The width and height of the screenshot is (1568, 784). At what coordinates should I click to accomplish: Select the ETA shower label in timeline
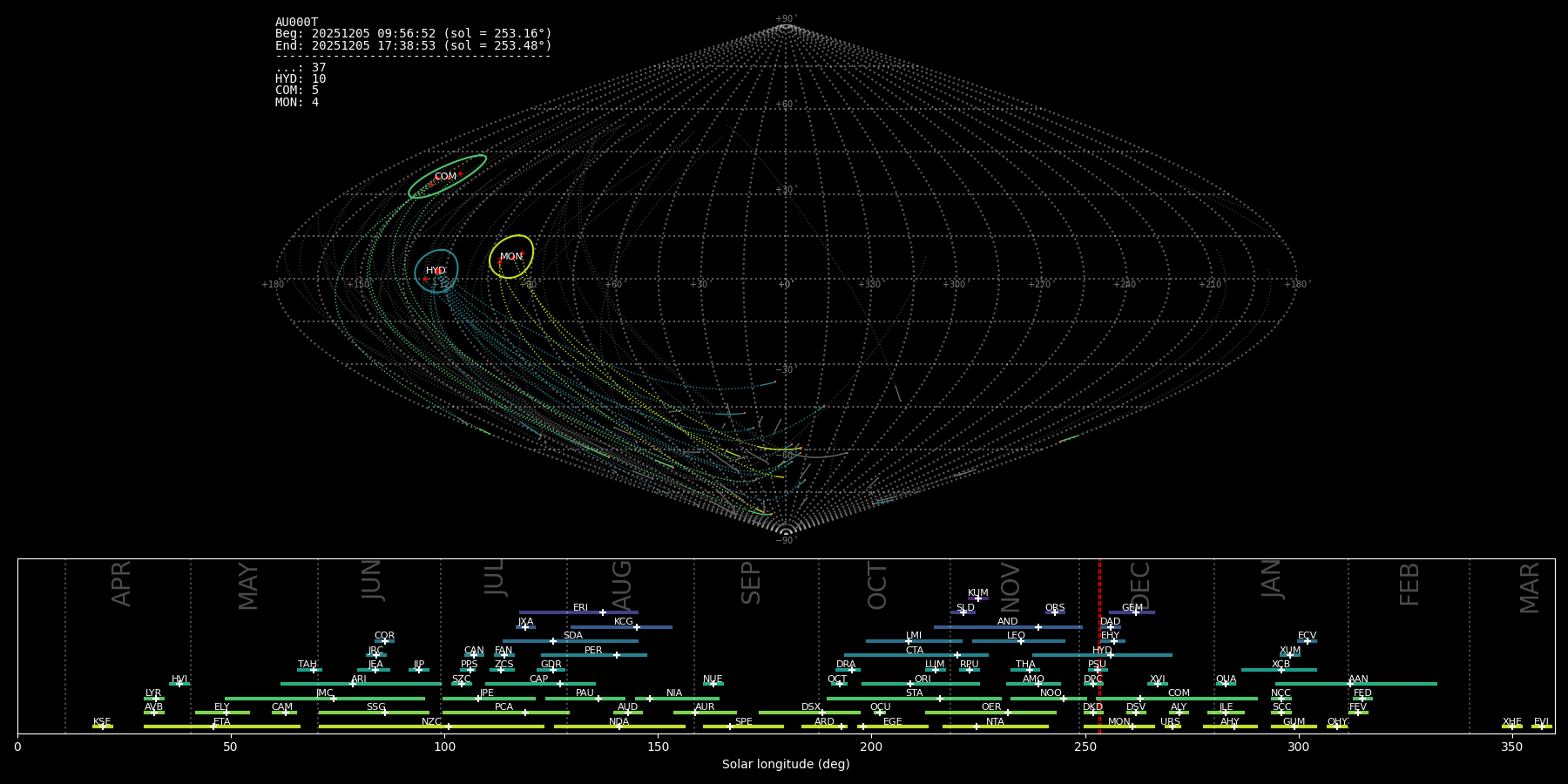point(222,722)
